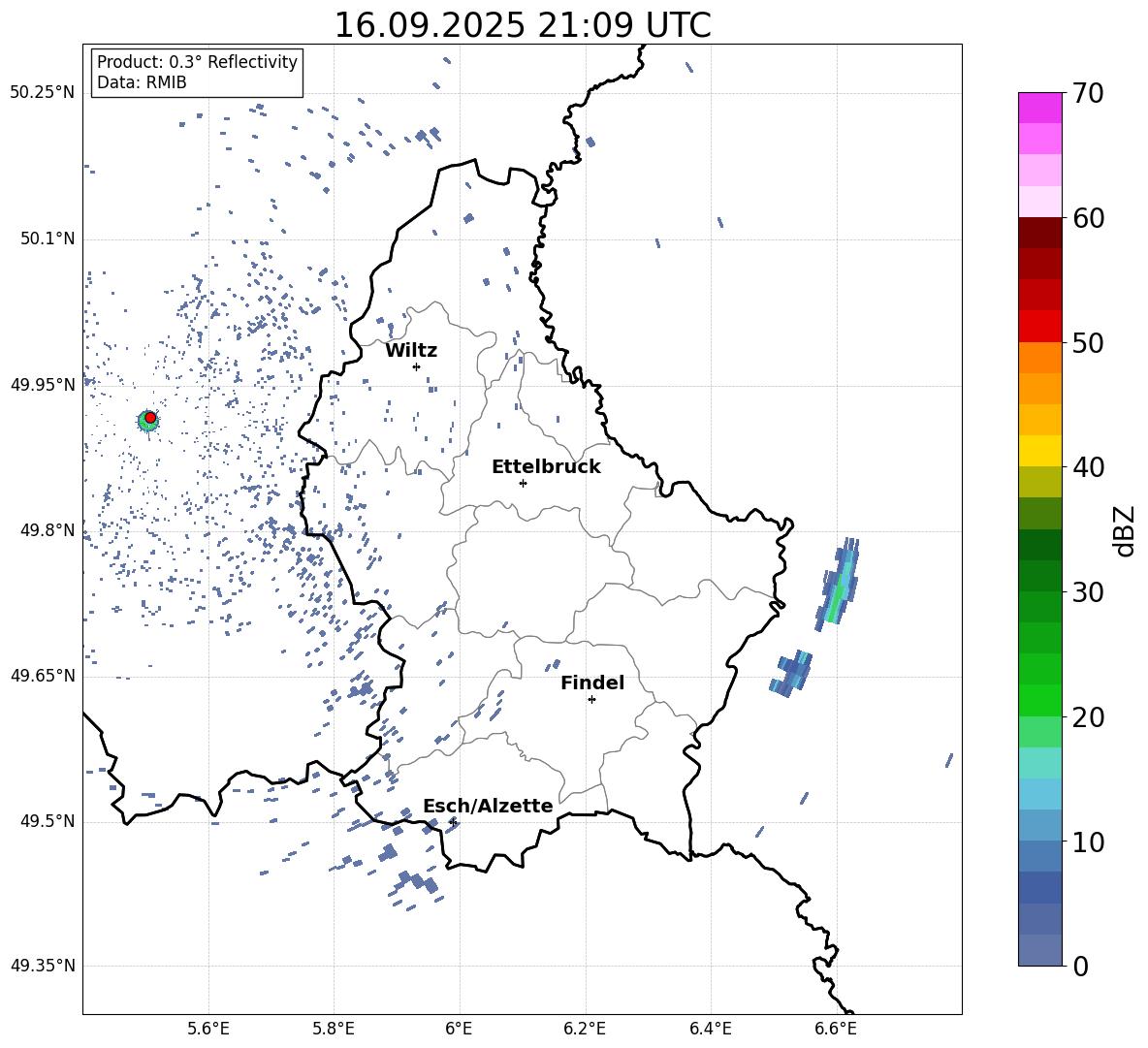The height and width of the screenshot is (1048, 1148).
Task: Click the 49.8°N latitude label
Action: [48, 530]
